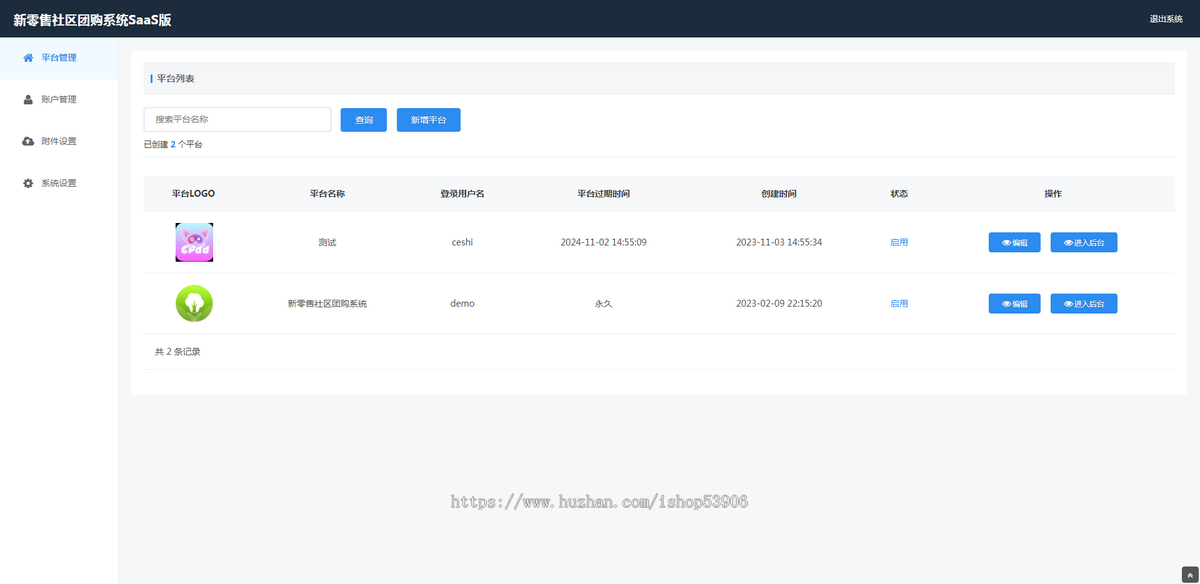Viewport: 1200px width, 584px height.
Task: Focus the 搜索平台名称 search field
Action: [237, 120]
